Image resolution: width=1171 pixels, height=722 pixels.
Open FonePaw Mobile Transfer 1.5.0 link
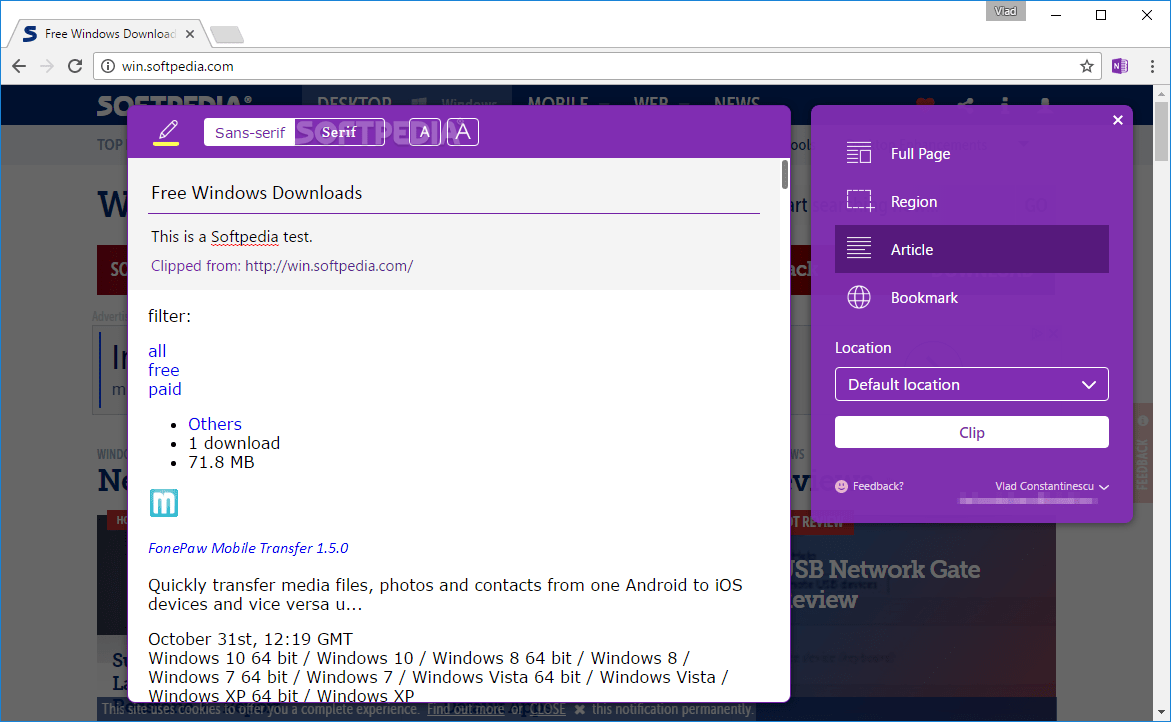pyautogui.click(x=248, y=548)
